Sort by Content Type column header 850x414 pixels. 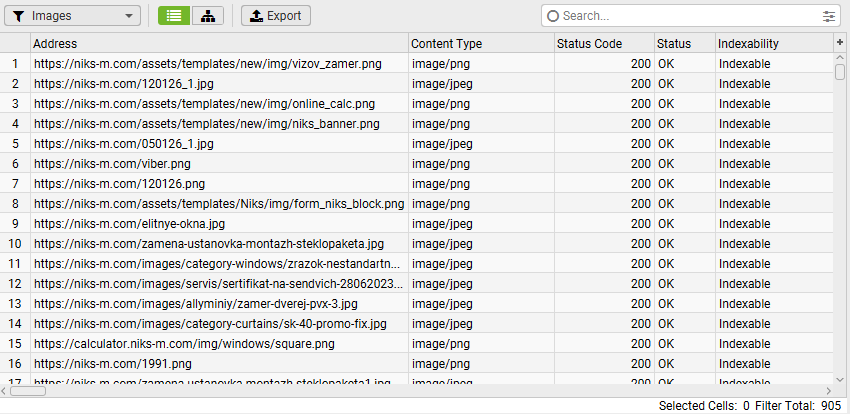pos(481,44)
